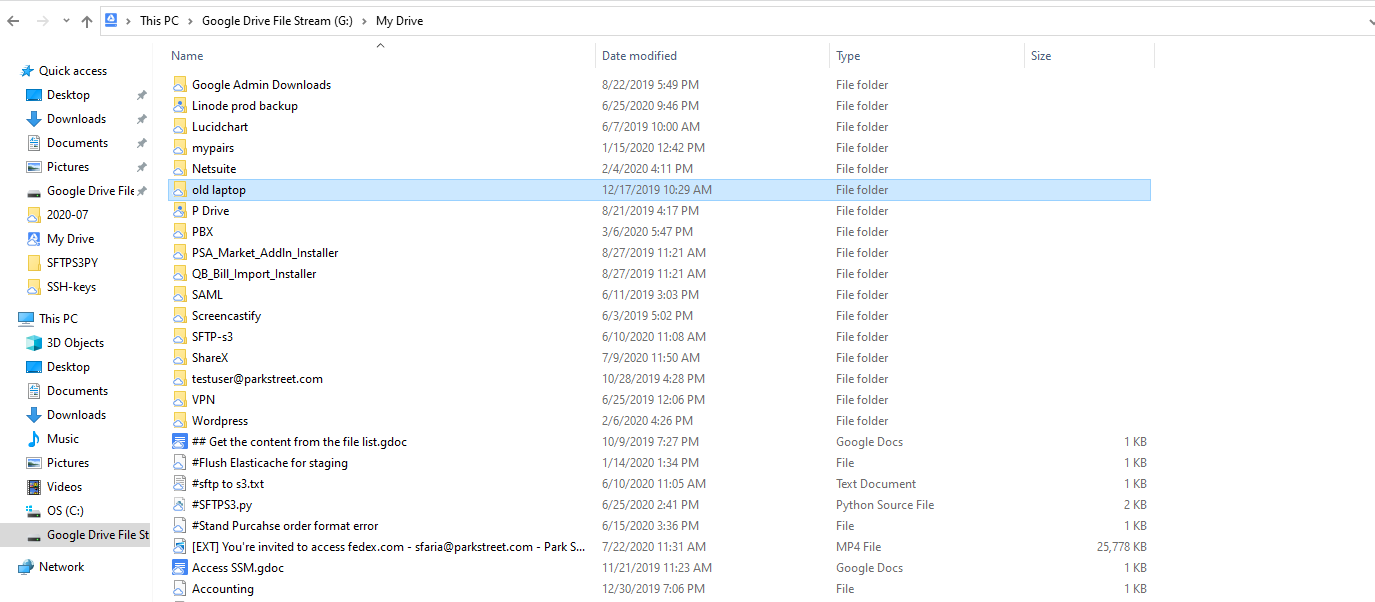Click shared folder icon of Linode prod backup
1375x602 pixels.
click(x=180, y=106)
